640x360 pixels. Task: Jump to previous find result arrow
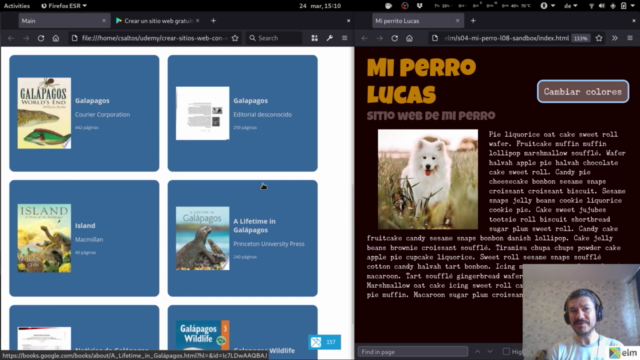477,351
